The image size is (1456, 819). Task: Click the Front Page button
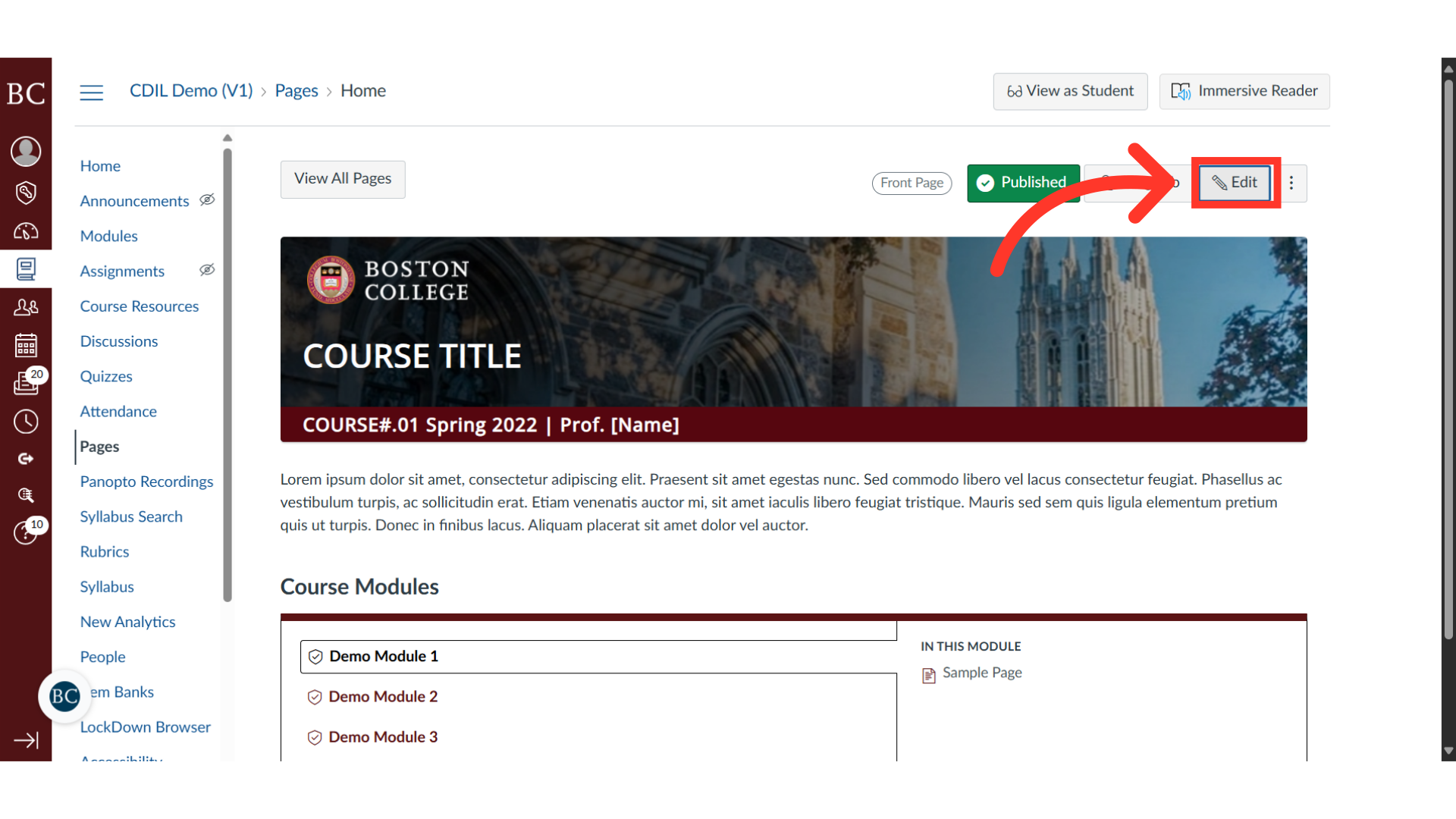point(911,181)
